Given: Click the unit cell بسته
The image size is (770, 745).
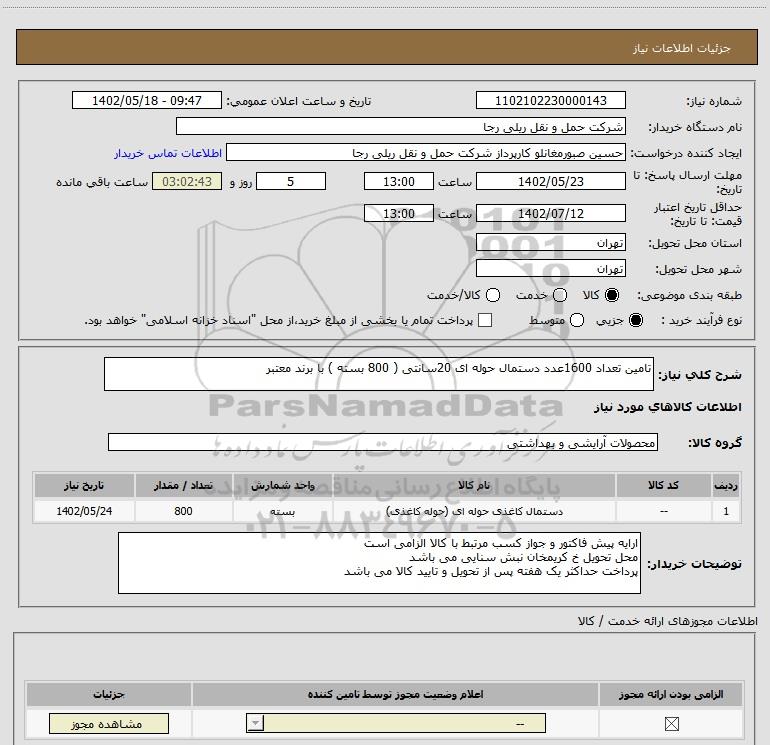Looking at the screenshot, I should click(283, 511).
